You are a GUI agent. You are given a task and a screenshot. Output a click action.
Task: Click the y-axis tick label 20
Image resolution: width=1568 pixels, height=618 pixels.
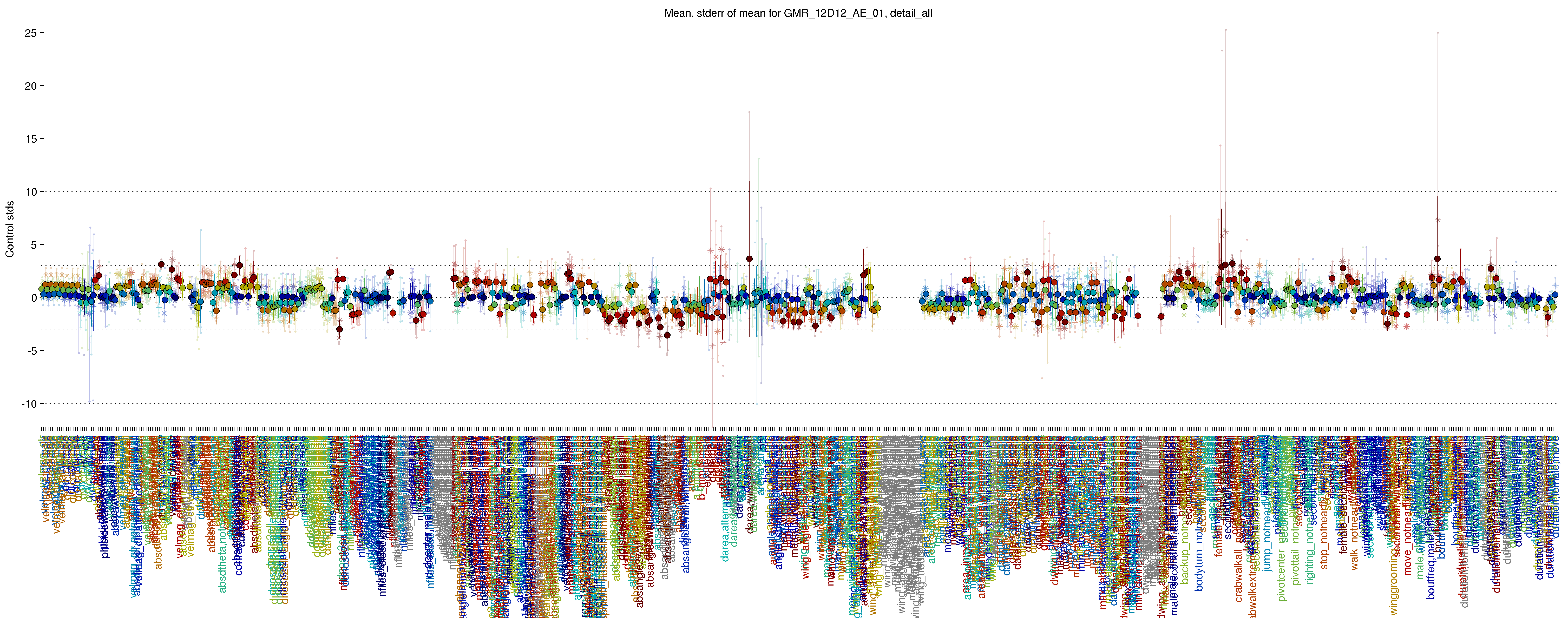(x=30, y=86)
